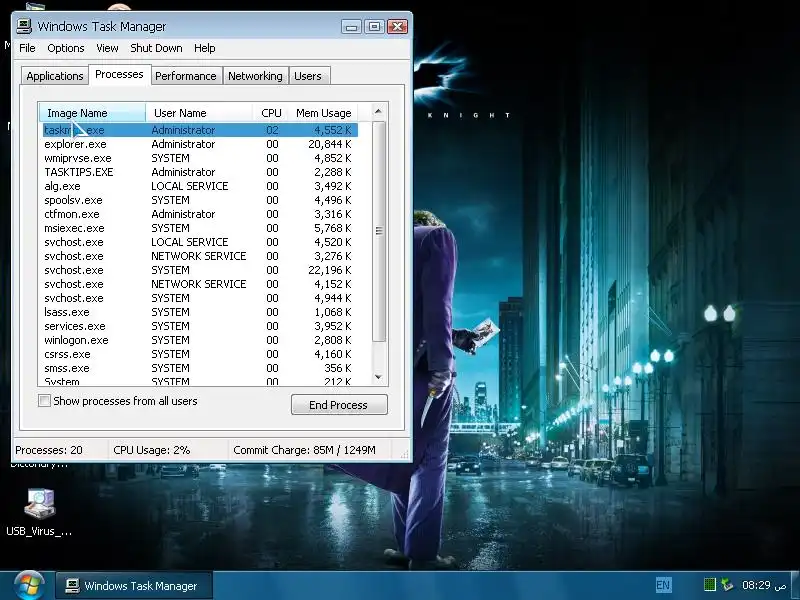Open USB_Virus desktop shortcut icon
This screenshot has height=600, width=800.
pos(39,512)
